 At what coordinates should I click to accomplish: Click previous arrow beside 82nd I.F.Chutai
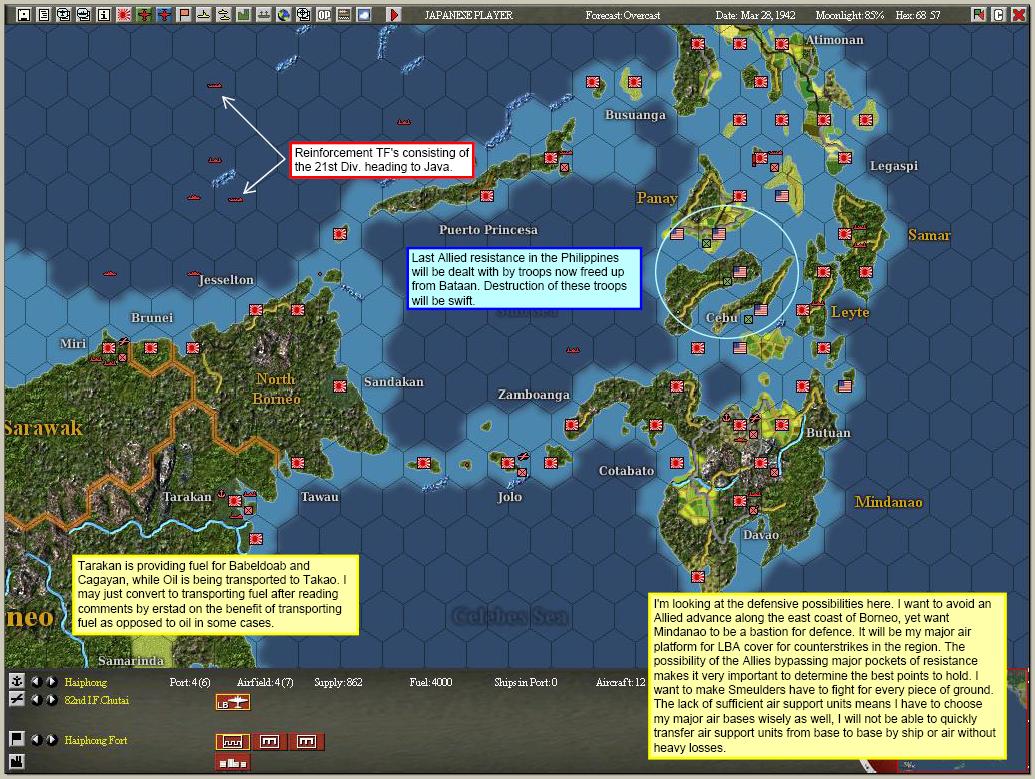click(36, 699)
